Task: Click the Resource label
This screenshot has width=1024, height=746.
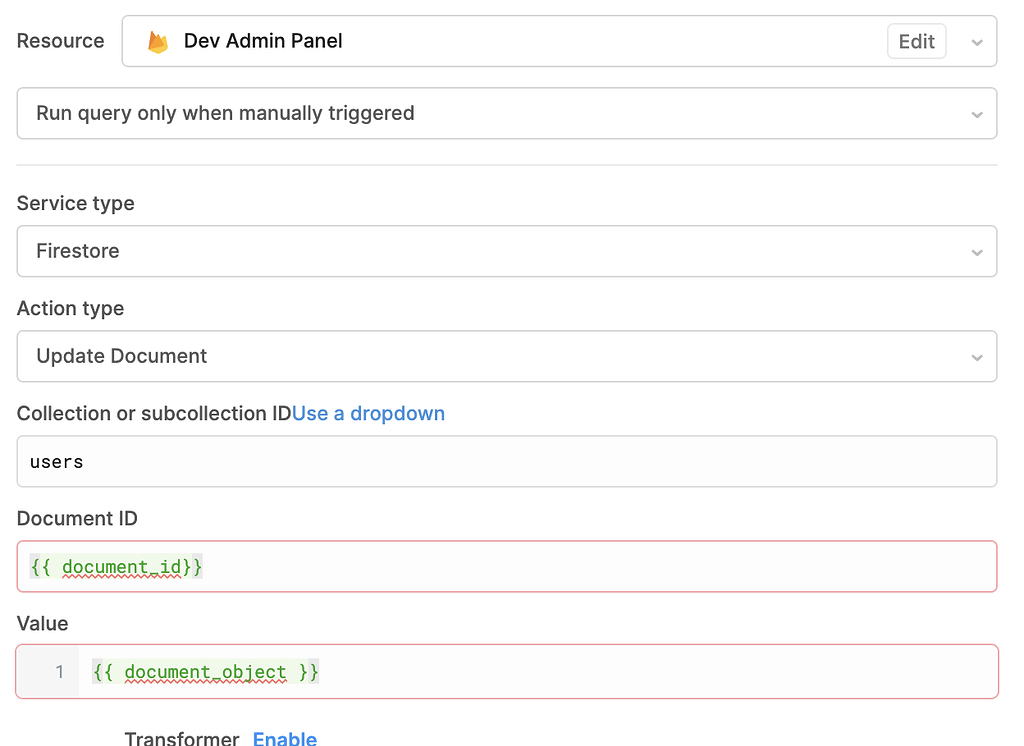Action: [x=59, y=40]
